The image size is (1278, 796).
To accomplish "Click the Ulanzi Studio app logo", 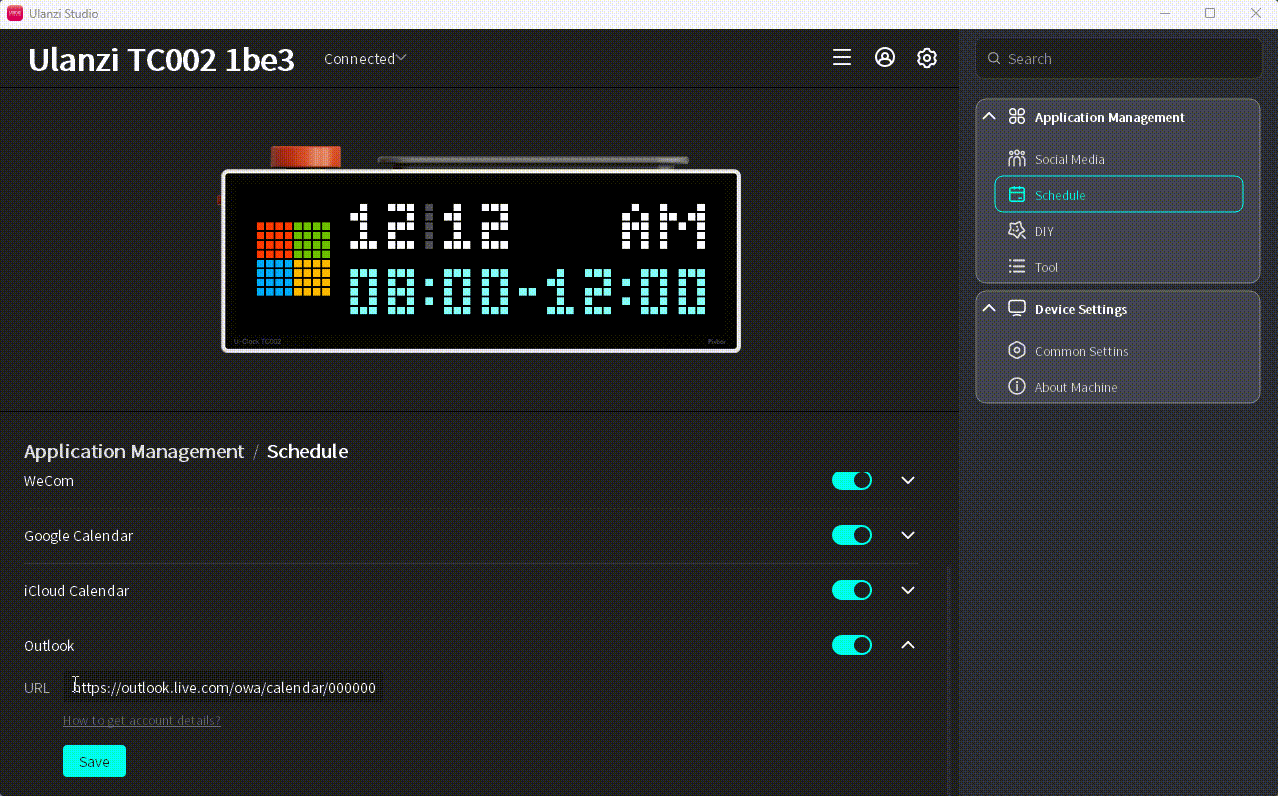I will point(15,13).
